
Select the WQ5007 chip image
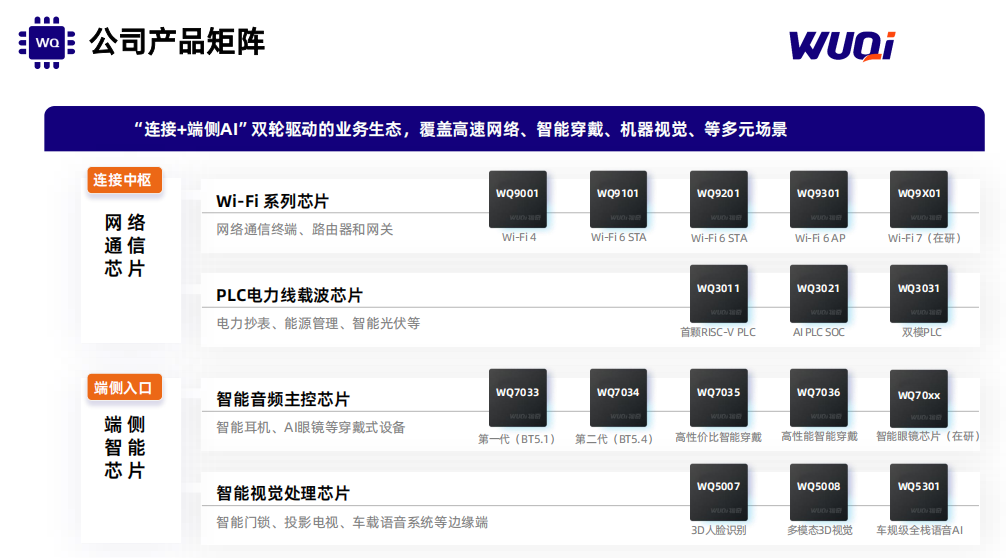click(719, 492)
